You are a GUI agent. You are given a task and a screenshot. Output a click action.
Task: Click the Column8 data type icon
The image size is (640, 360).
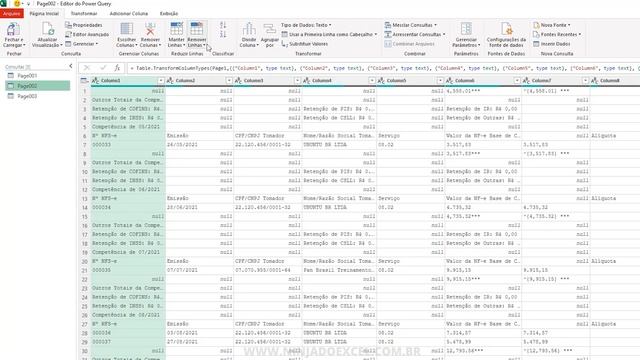pyautogui.click(x=595, y=81)
